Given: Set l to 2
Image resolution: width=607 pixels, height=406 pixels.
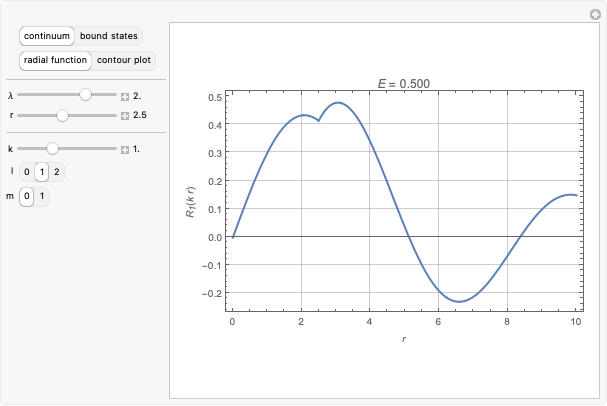Looking at the screenshot, I should pos(57,172).
